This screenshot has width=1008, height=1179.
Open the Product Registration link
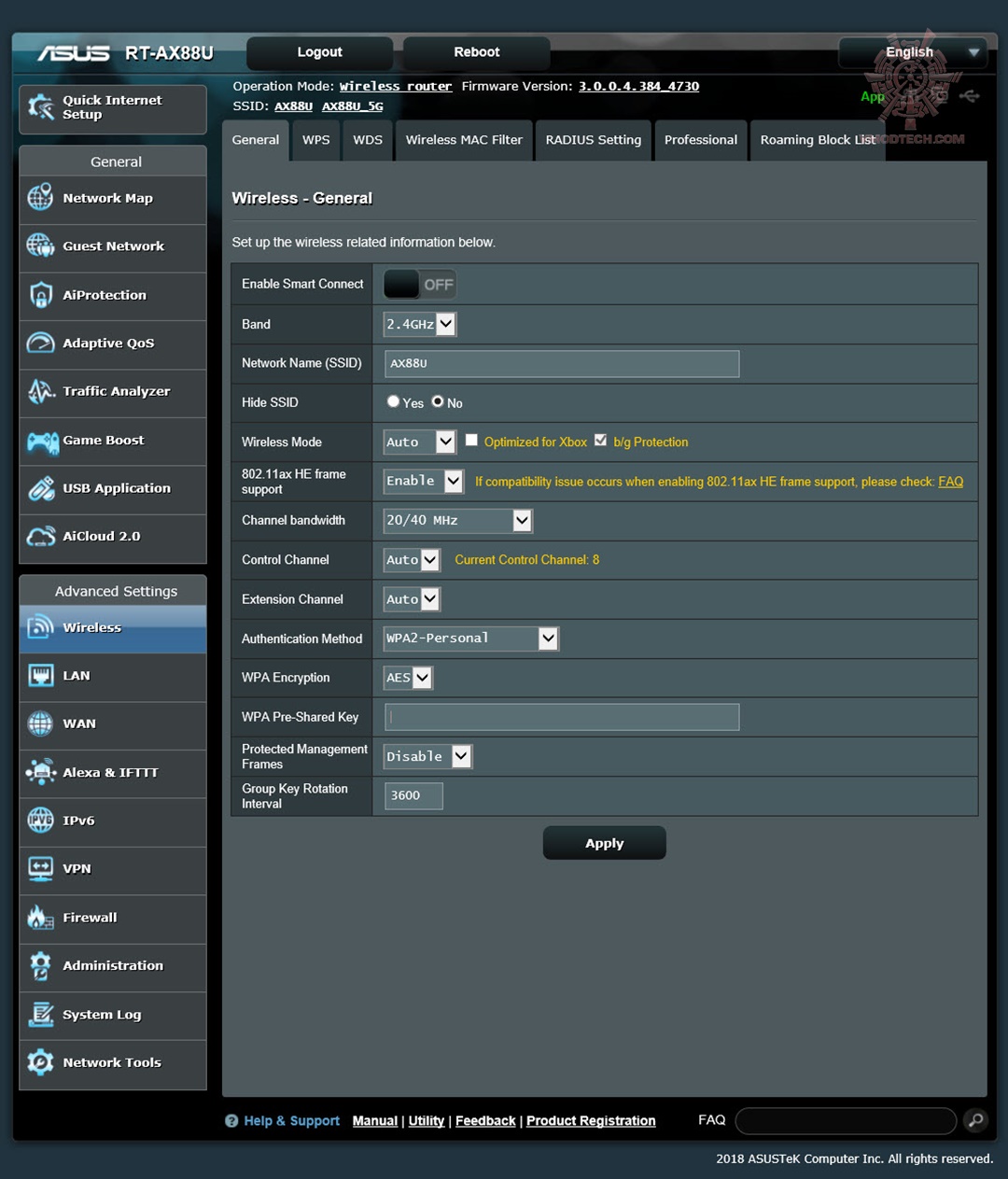[x=591, y=1121]
